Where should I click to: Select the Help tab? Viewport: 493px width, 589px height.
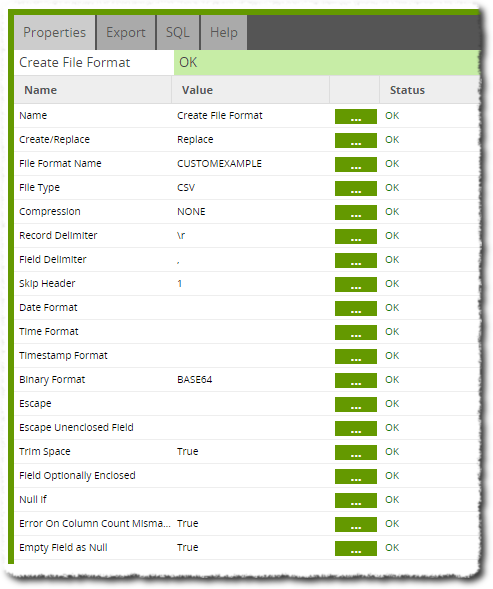224,33
